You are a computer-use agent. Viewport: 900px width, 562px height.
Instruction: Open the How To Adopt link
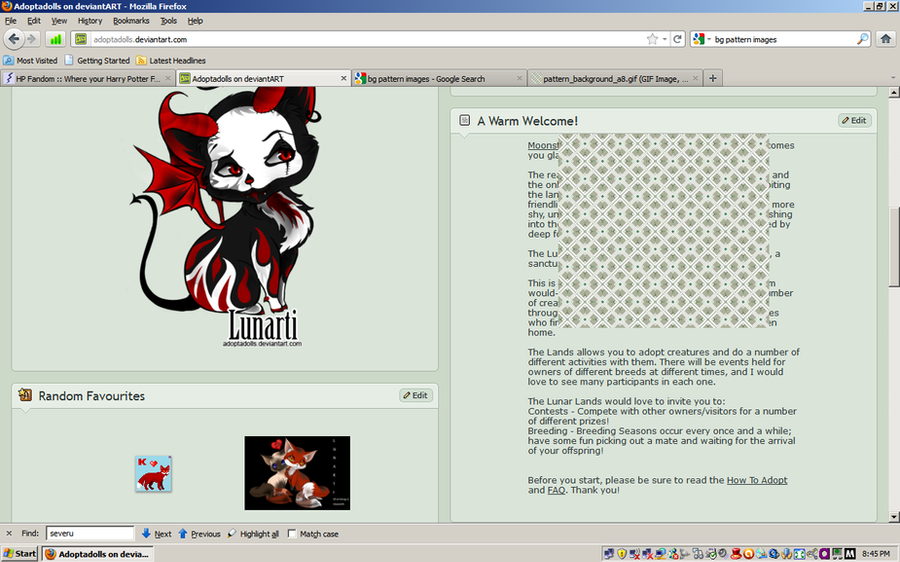point(757,480)
